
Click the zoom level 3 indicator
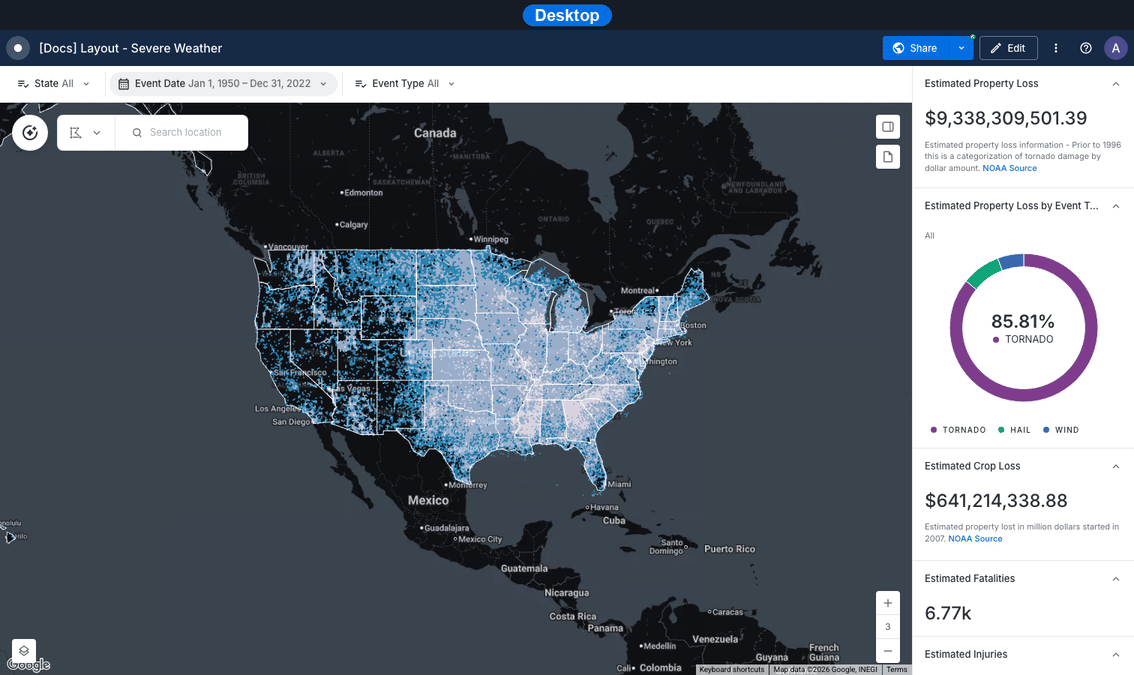(887, 627)
